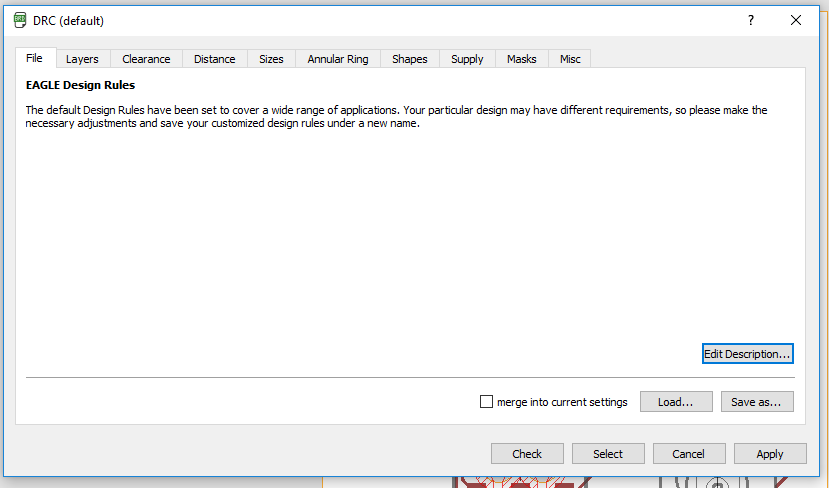Enable merge into current settings checkbox

[x=486, y=402]
